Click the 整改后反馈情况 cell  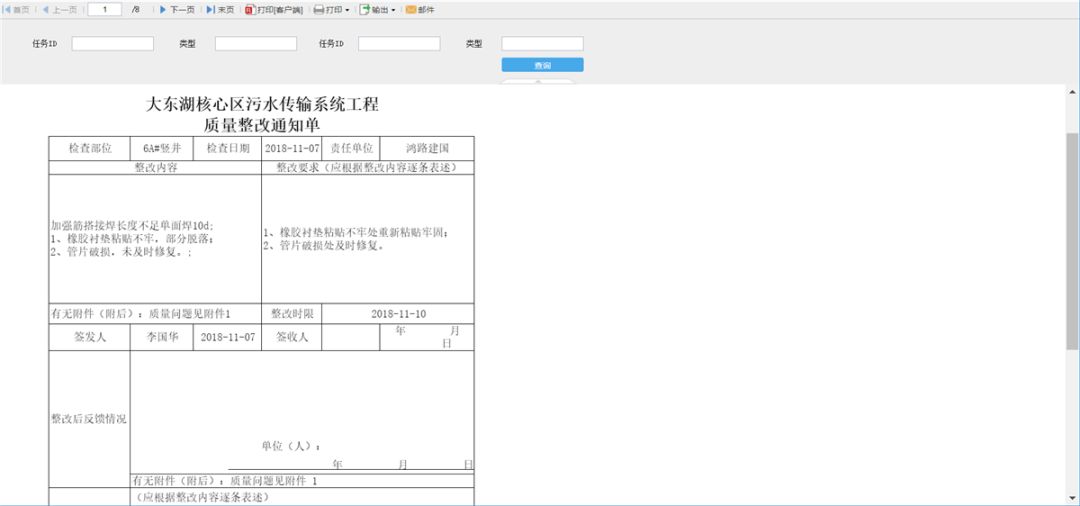click(89, 419)
